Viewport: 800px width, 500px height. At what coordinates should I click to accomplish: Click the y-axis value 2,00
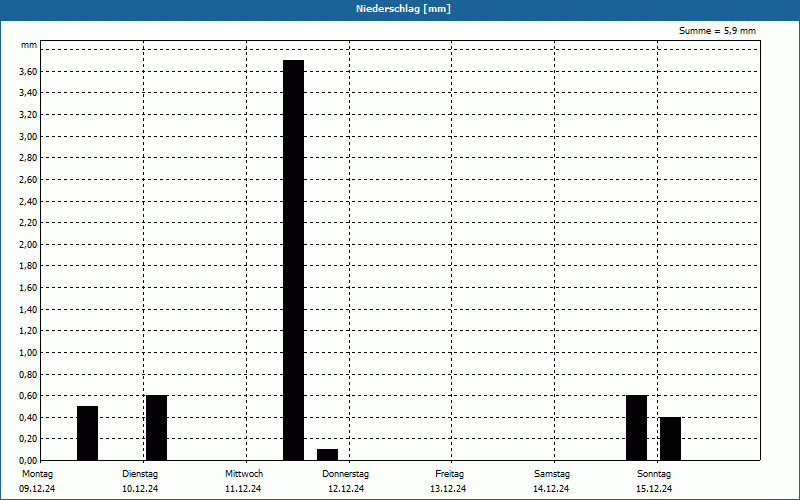click(x=28, y=245)
